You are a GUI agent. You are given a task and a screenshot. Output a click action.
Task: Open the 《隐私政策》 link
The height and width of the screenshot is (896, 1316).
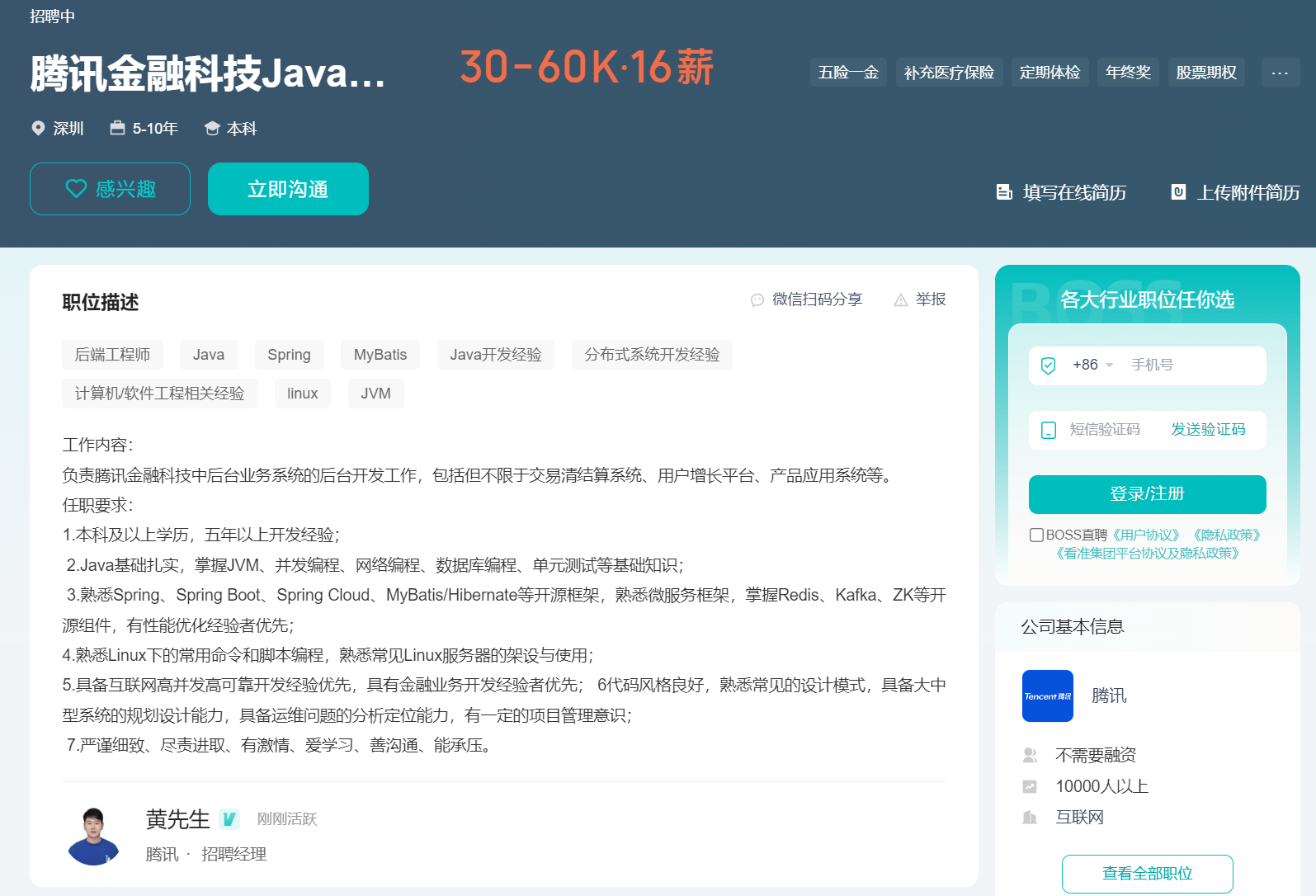(x=1227, y=535)
